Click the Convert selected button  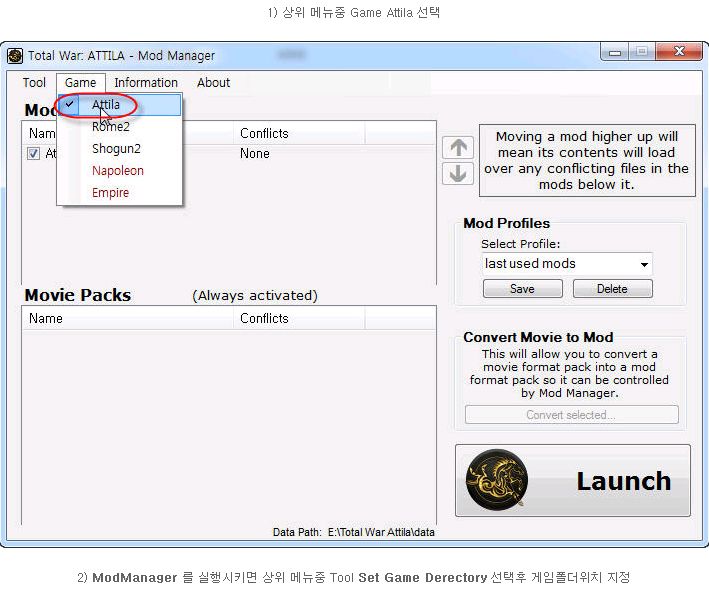(x=572, y=415)
